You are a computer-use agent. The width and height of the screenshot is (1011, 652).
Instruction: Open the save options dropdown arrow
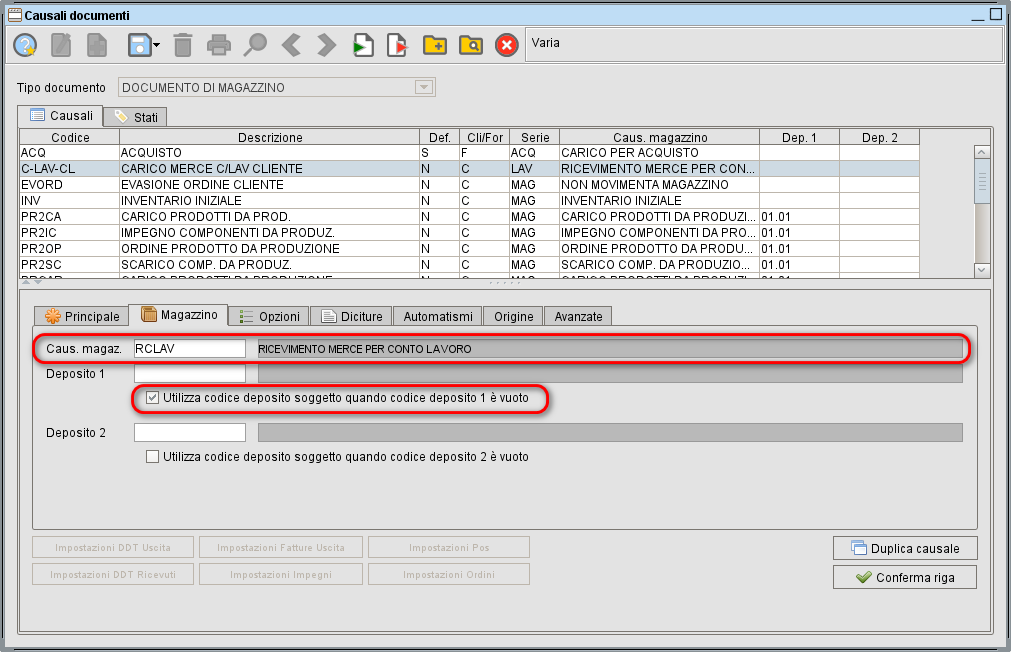[x=157, y=45]
